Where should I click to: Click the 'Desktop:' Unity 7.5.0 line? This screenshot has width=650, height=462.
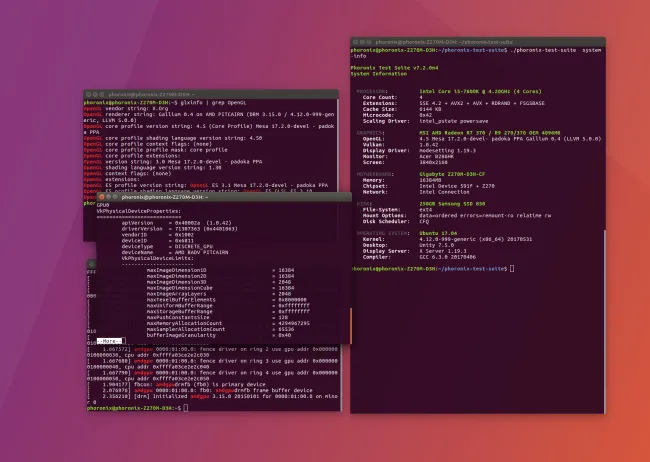(408, 245)
